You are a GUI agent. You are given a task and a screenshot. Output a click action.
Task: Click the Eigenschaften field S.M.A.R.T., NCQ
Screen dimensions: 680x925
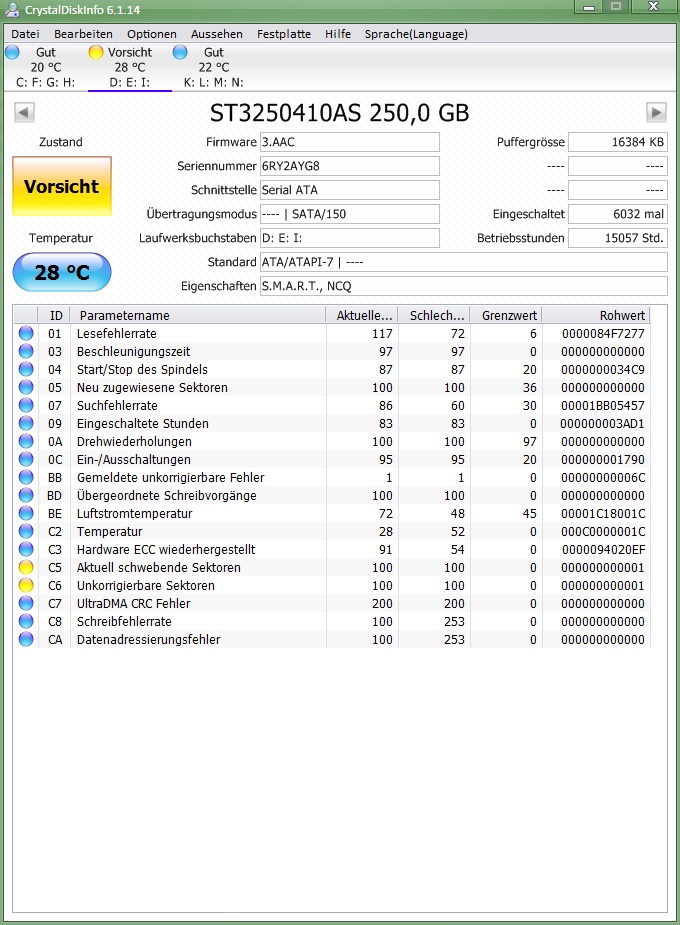464,286
